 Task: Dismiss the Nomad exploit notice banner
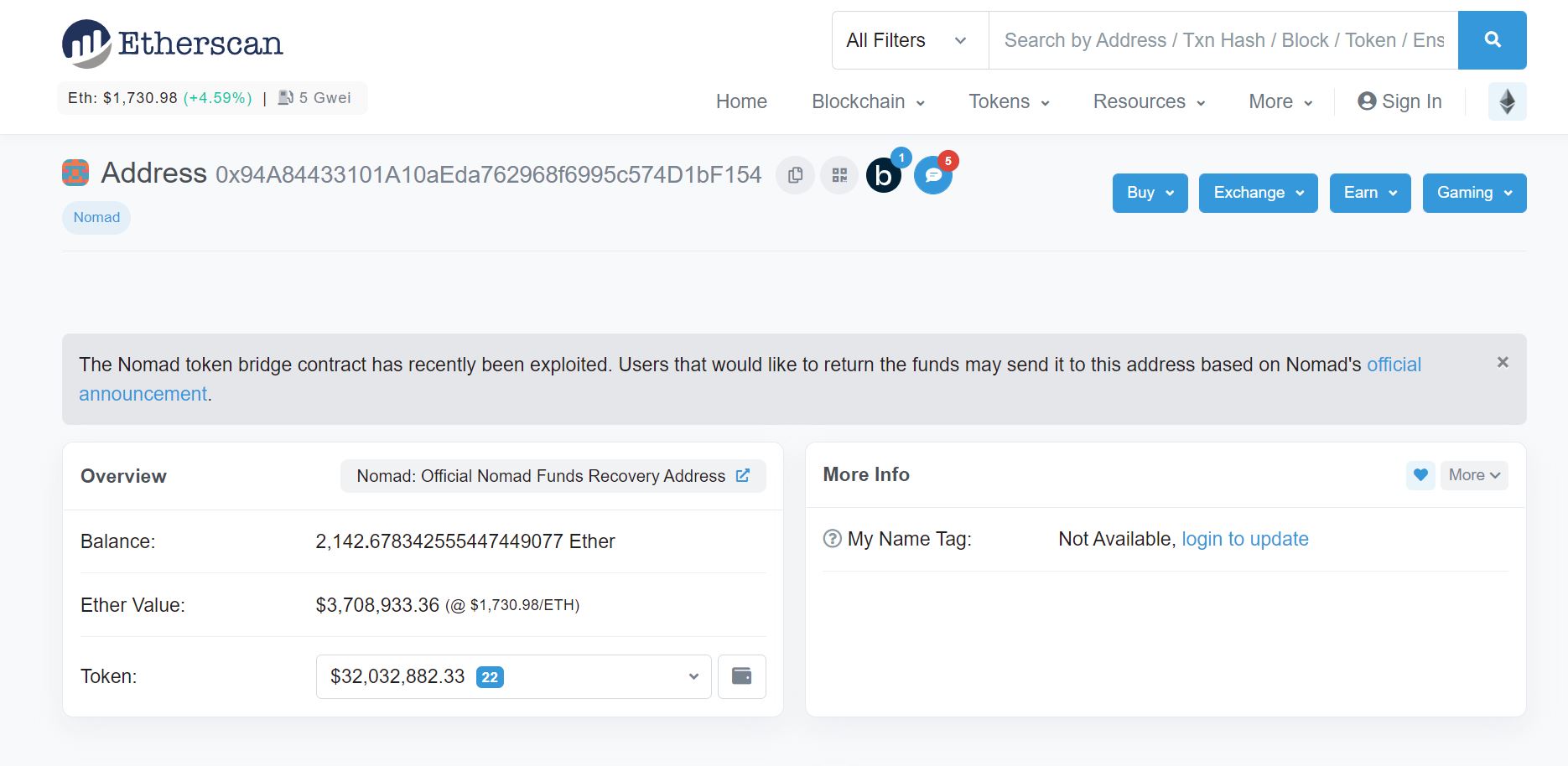(x=1503, y=362)
